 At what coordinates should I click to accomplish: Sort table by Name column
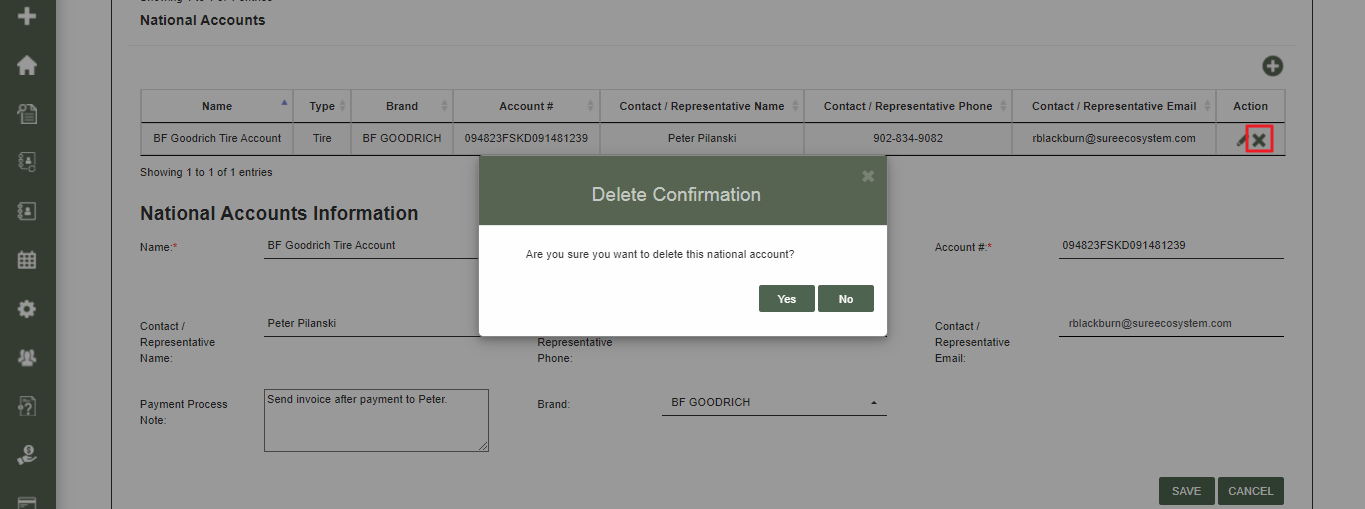(217, 106)
